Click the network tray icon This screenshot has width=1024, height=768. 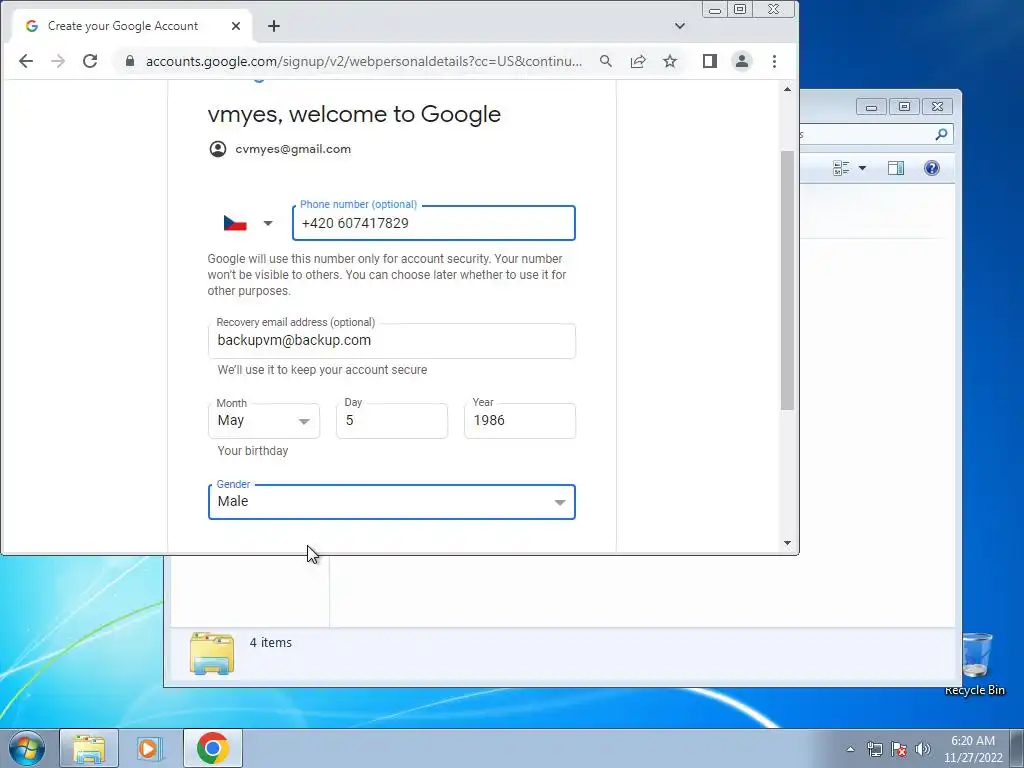pyautogui.click(x=874, y=749)
